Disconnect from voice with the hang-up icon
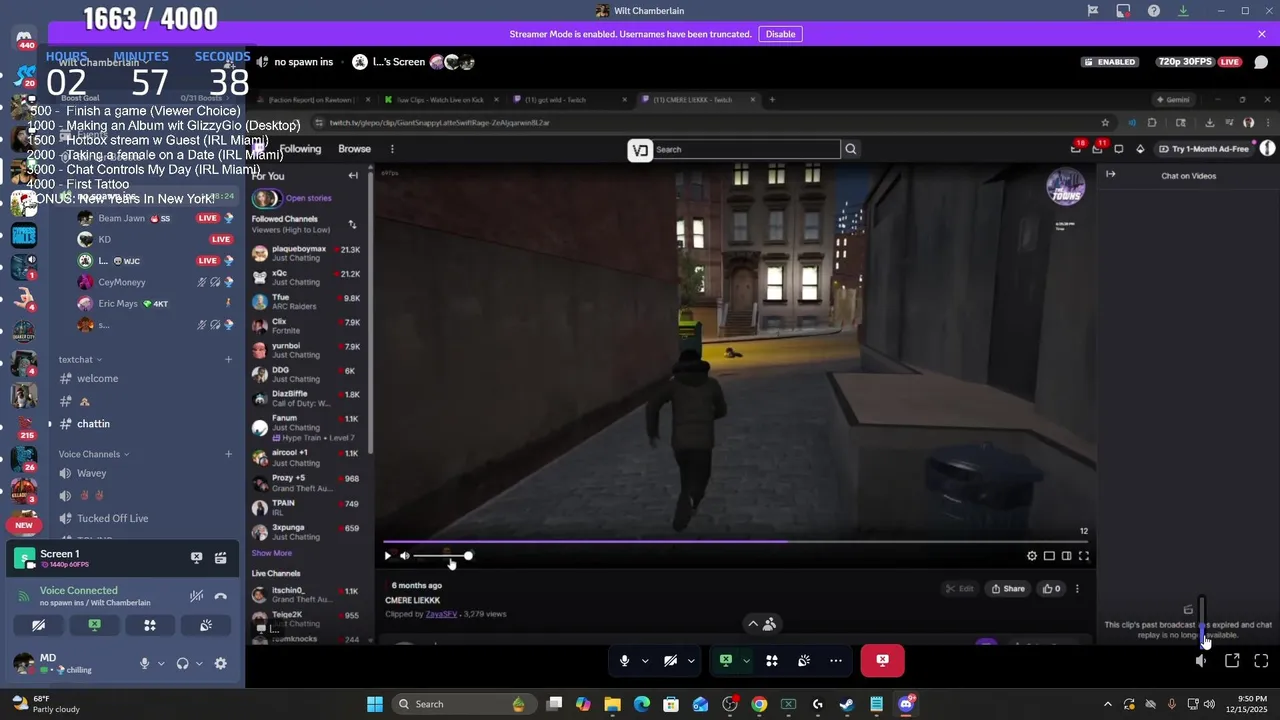 (220, 596)
